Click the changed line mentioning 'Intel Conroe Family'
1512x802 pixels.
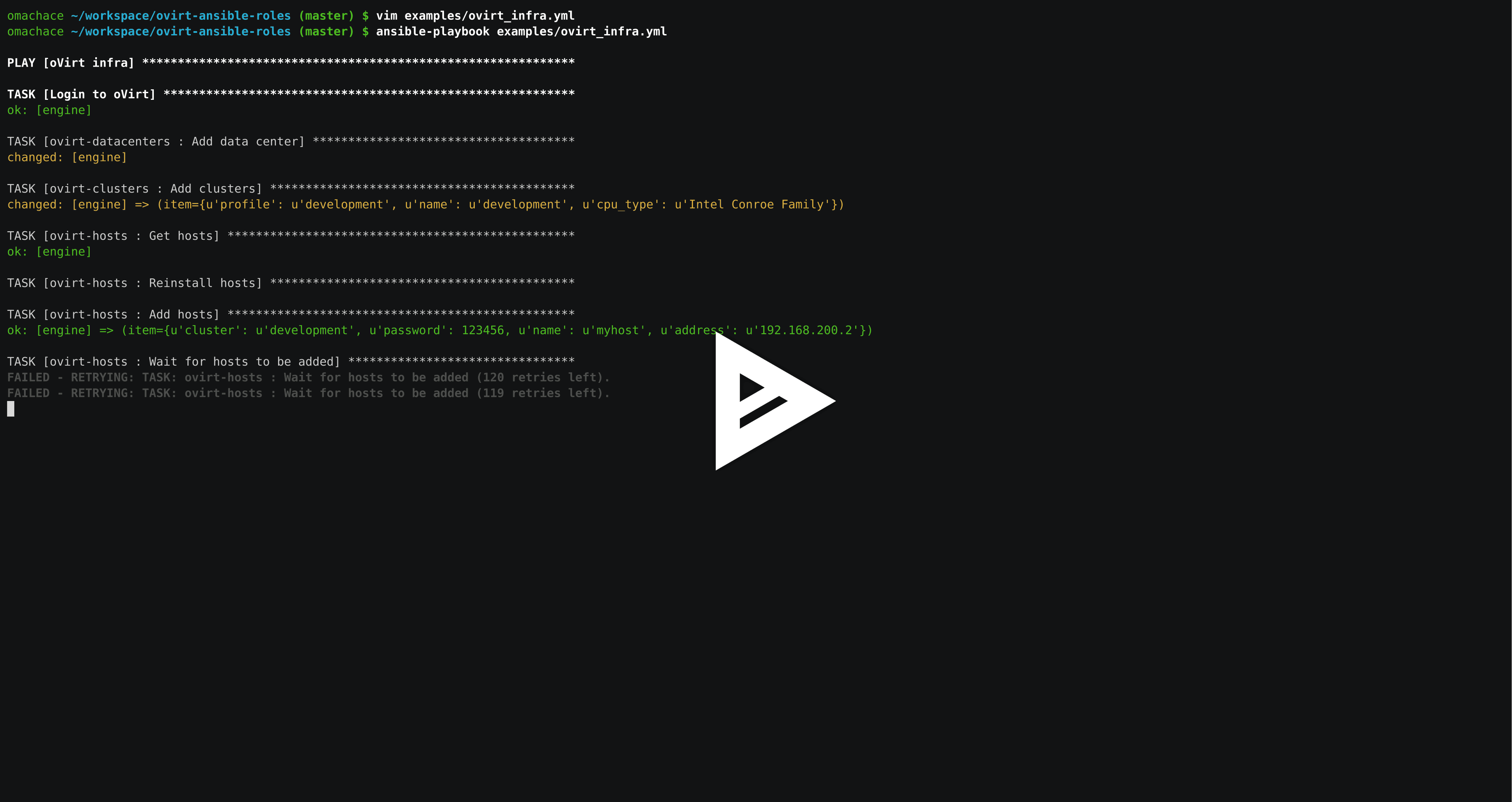(426, 205)
